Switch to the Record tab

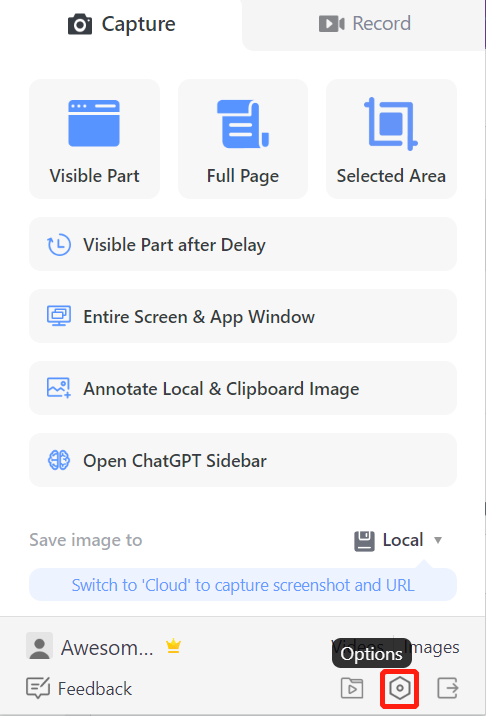[364, 24]
